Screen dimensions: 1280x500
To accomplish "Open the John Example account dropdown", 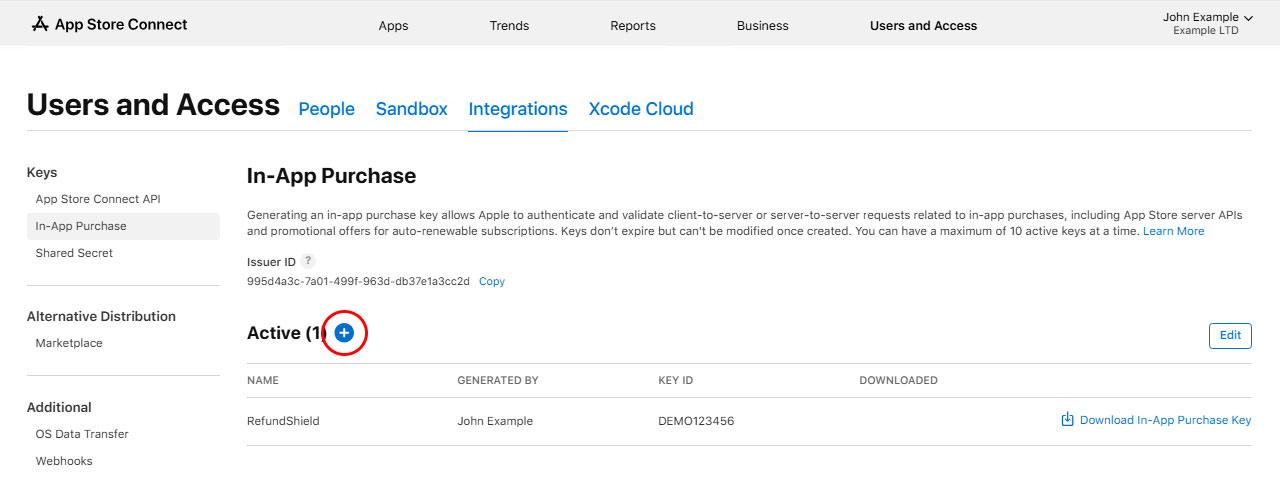I will [1208, 18].
